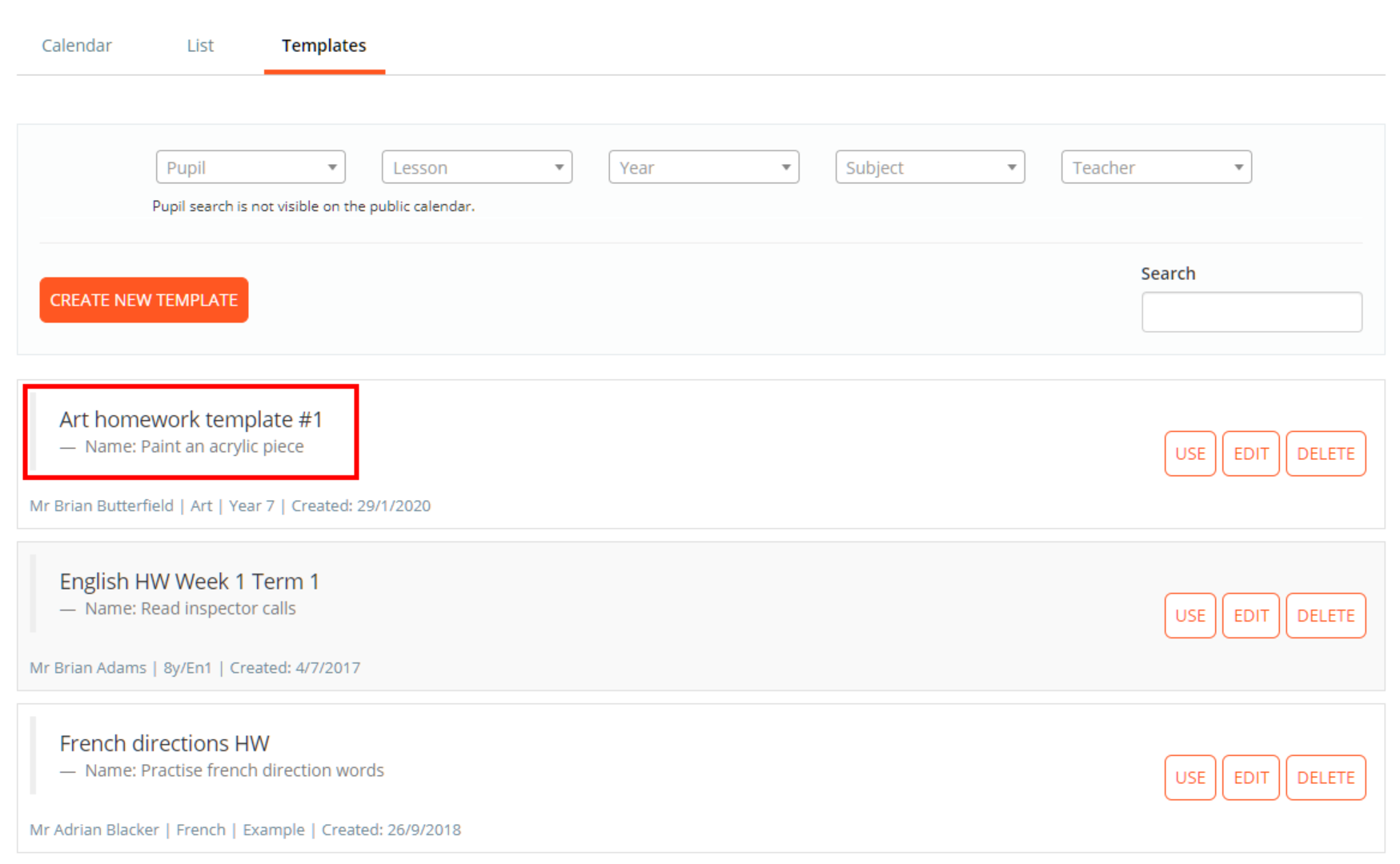
Task: Use the English HW Week 1 template
Action: pyautogui.click(x=1190, y=616)
